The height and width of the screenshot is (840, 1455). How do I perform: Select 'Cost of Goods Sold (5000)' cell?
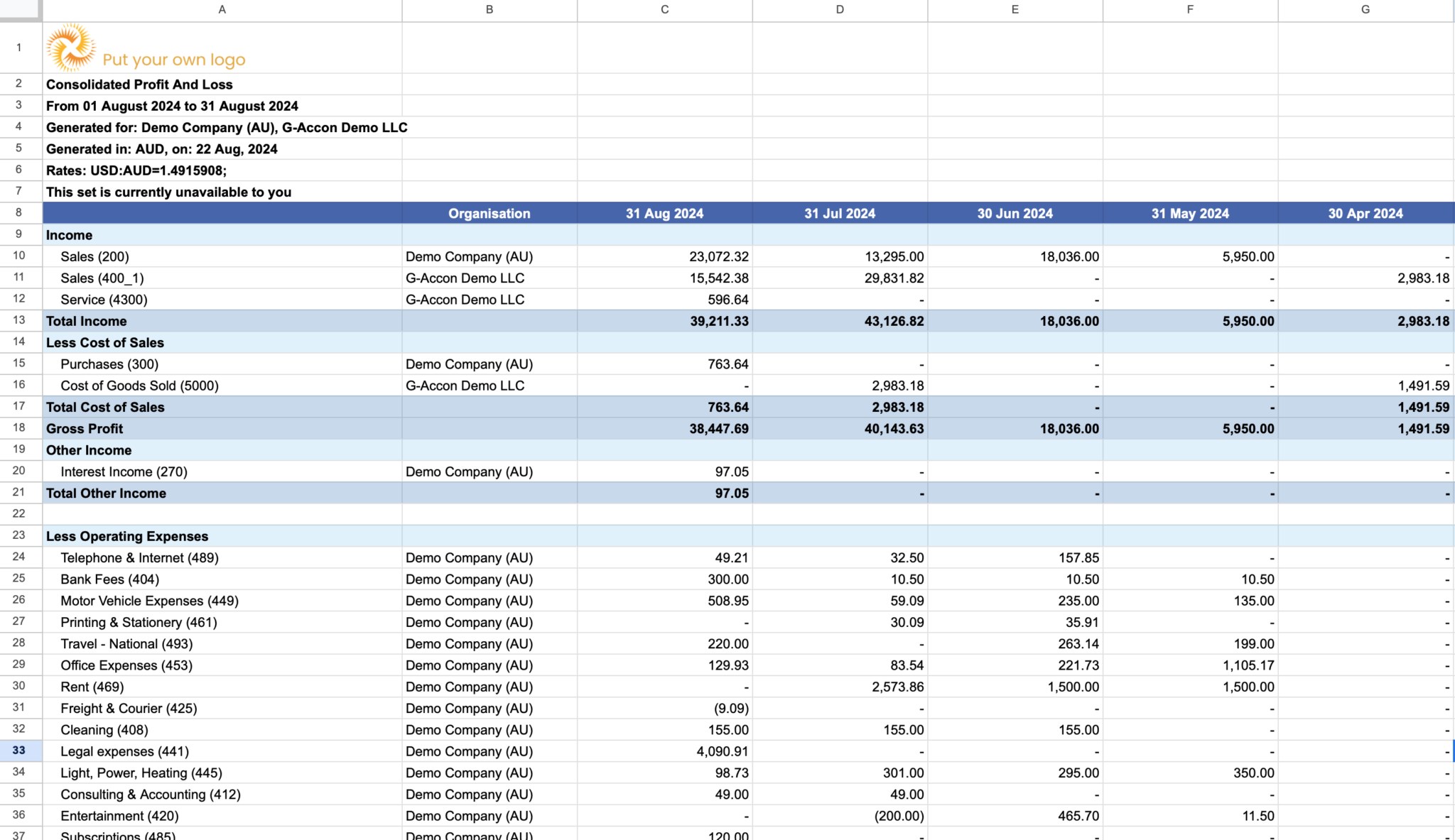tap(222, 386)
